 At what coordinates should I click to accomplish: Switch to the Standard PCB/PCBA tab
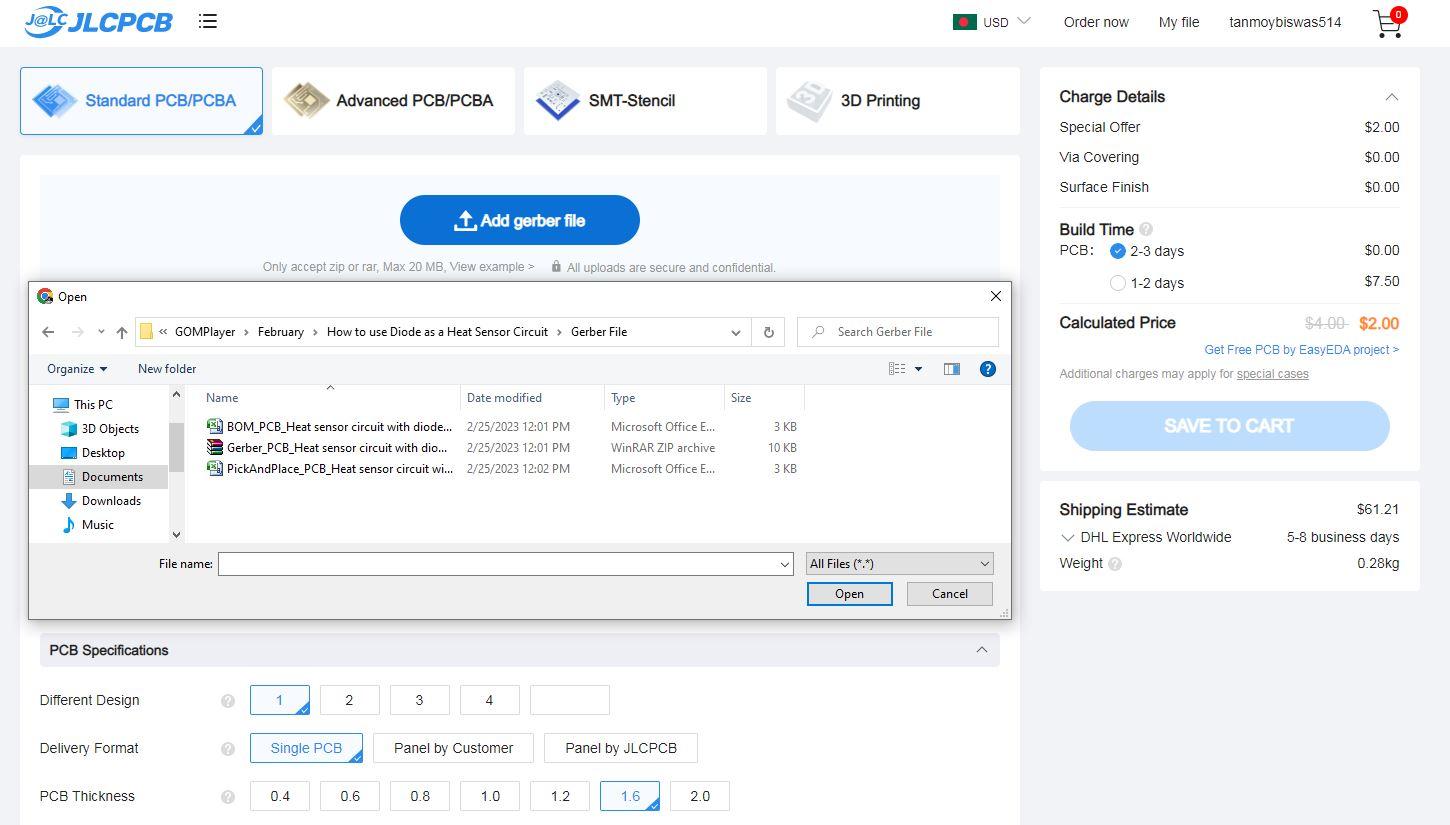pyautogui.click(x=141, y=101)
